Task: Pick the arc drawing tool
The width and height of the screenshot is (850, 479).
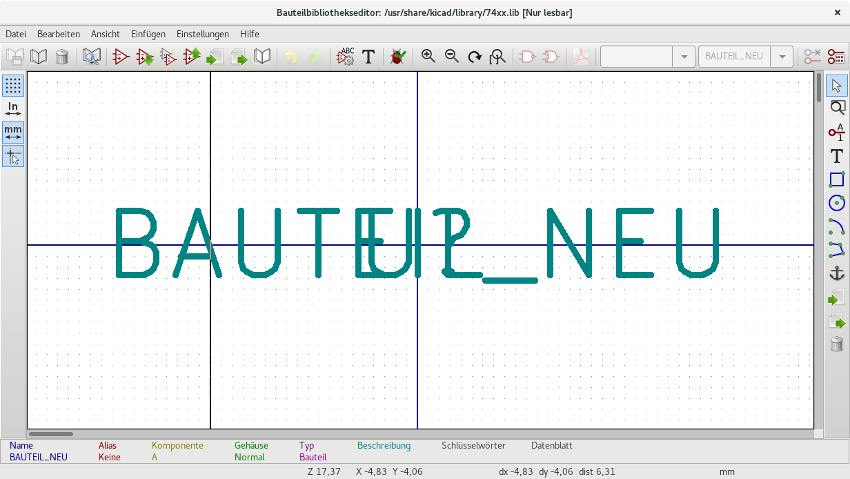Action: pyautogui.click(x=836, y=226)
